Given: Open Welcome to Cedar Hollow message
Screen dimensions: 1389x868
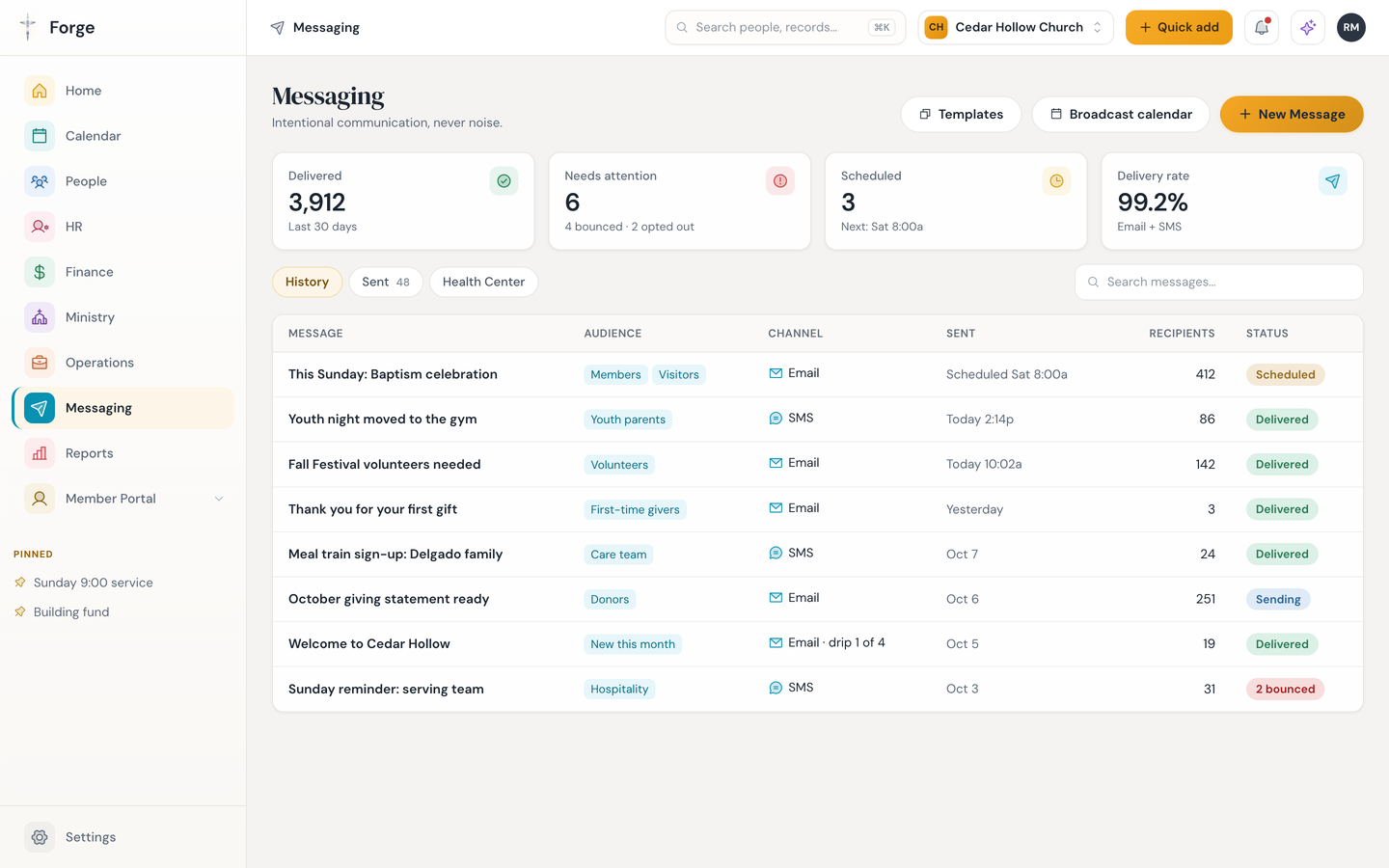Looking at the screenshot, I should [x=369, y=643].
